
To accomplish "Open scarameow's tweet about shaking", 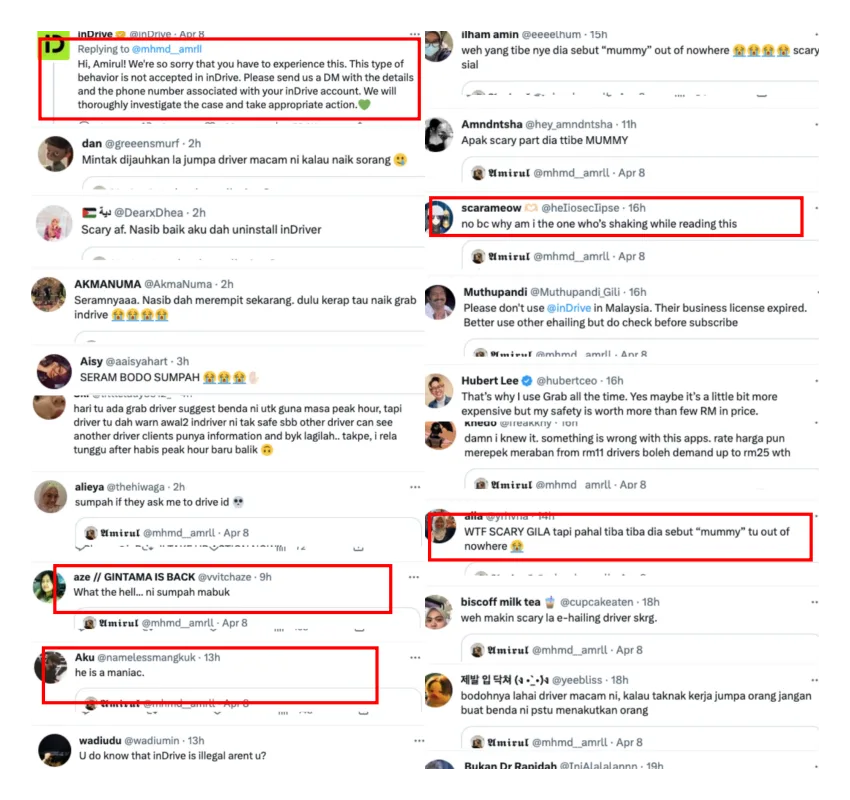I will [599, 224].
